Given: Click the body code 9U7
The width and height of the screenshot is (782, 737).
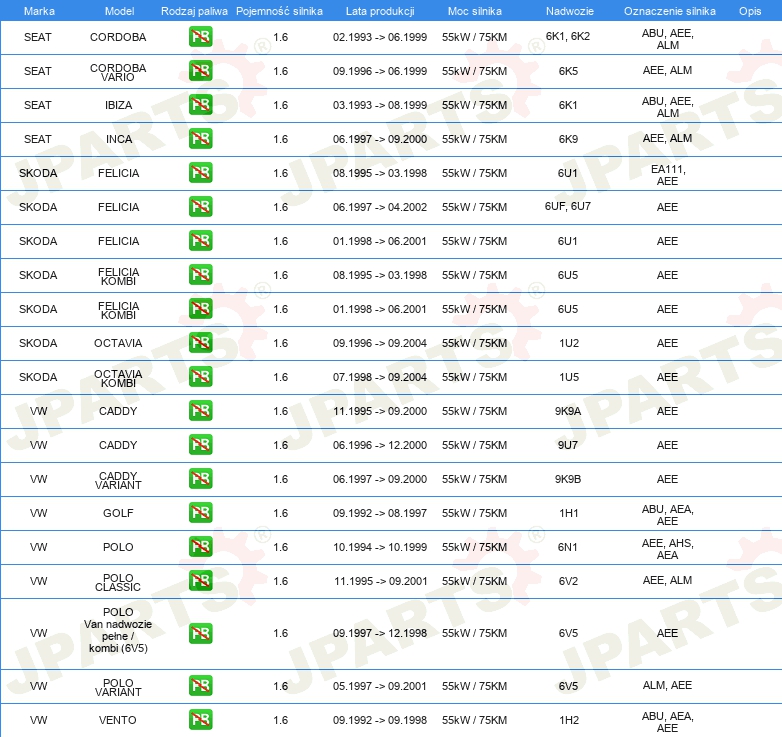Looking at the screenshot, I should tap(568, 445).
